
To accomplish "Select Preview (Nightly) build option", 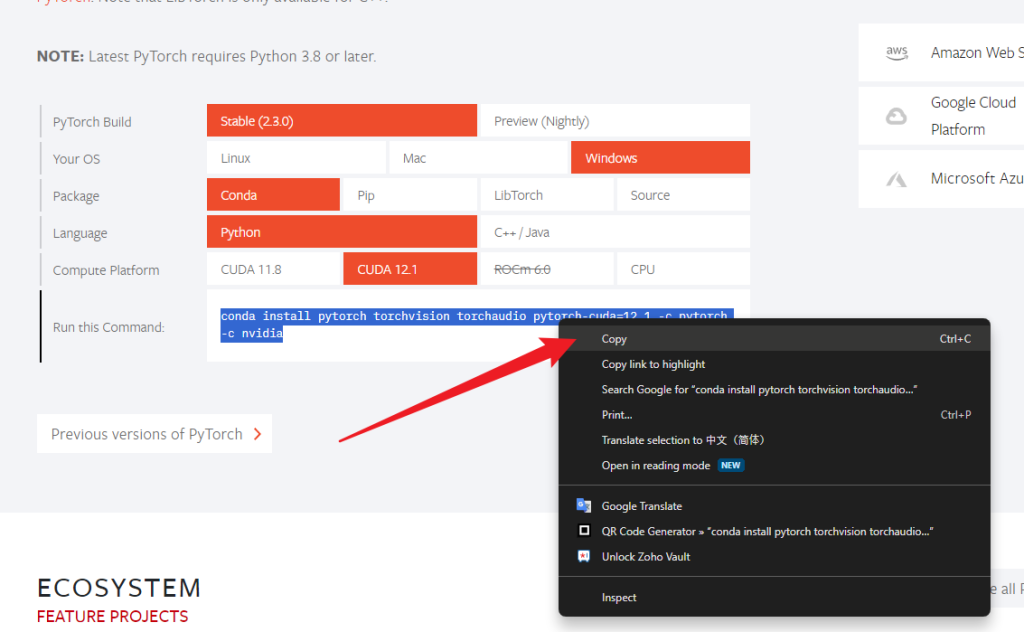I will 614,121.
